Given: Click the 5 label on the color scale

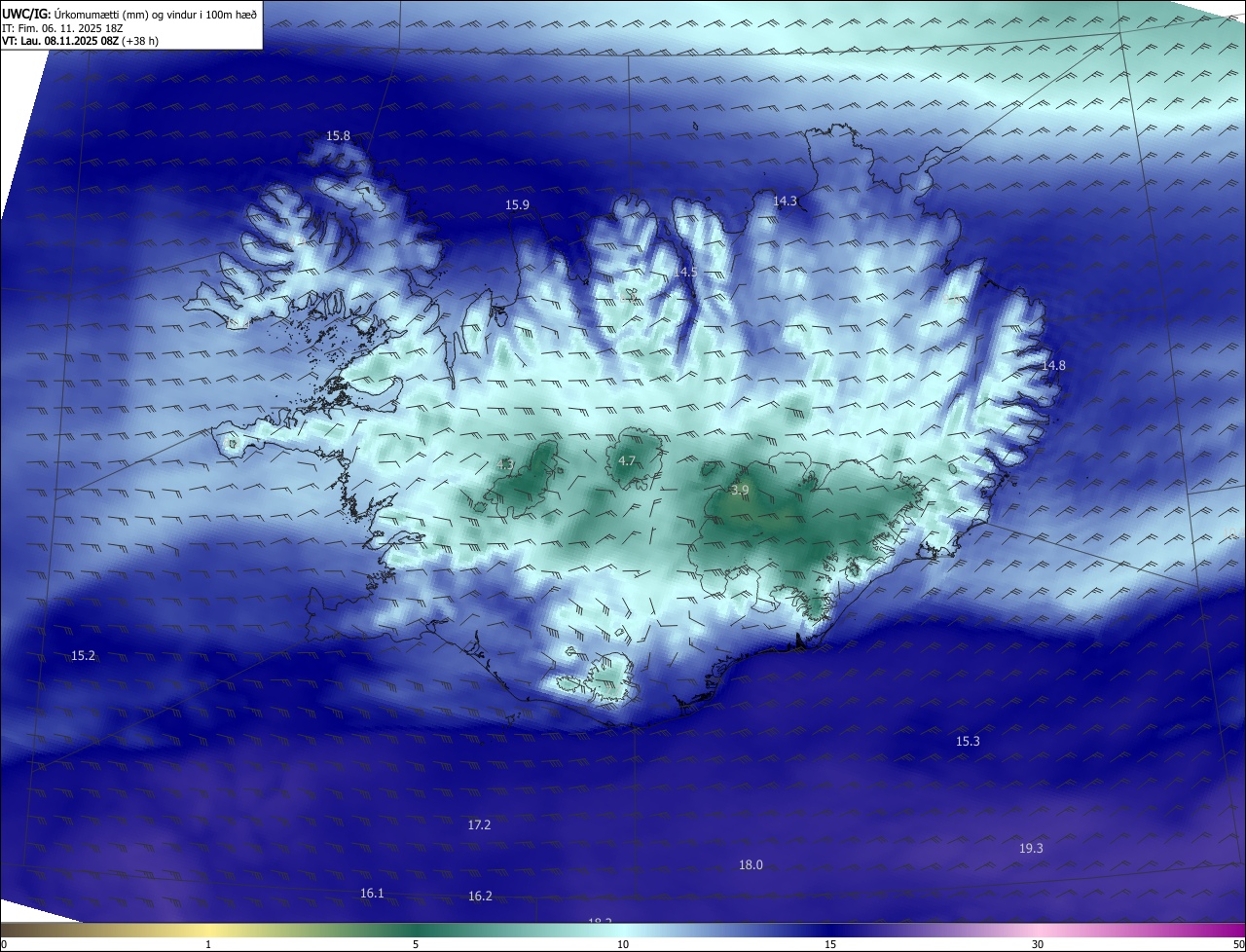Looking at the screenshot, I should click(x=416, y=944).
